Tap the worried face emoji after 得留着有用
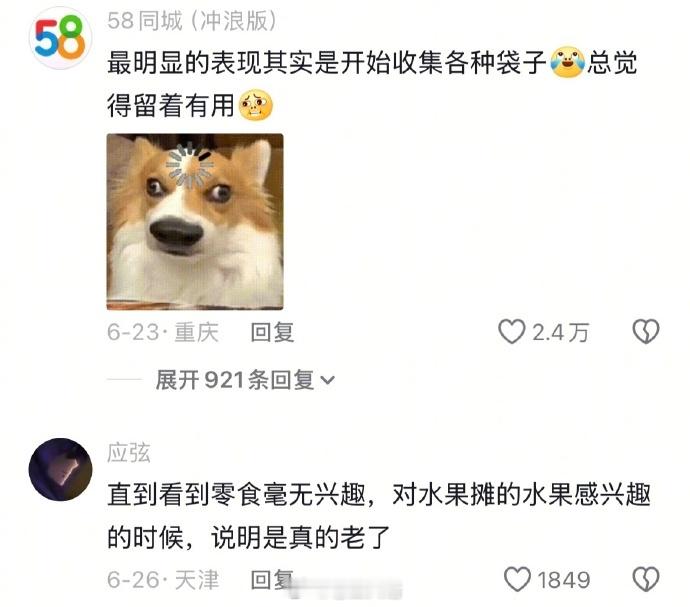This screenshot has width=690, height=607. [256, 106]
